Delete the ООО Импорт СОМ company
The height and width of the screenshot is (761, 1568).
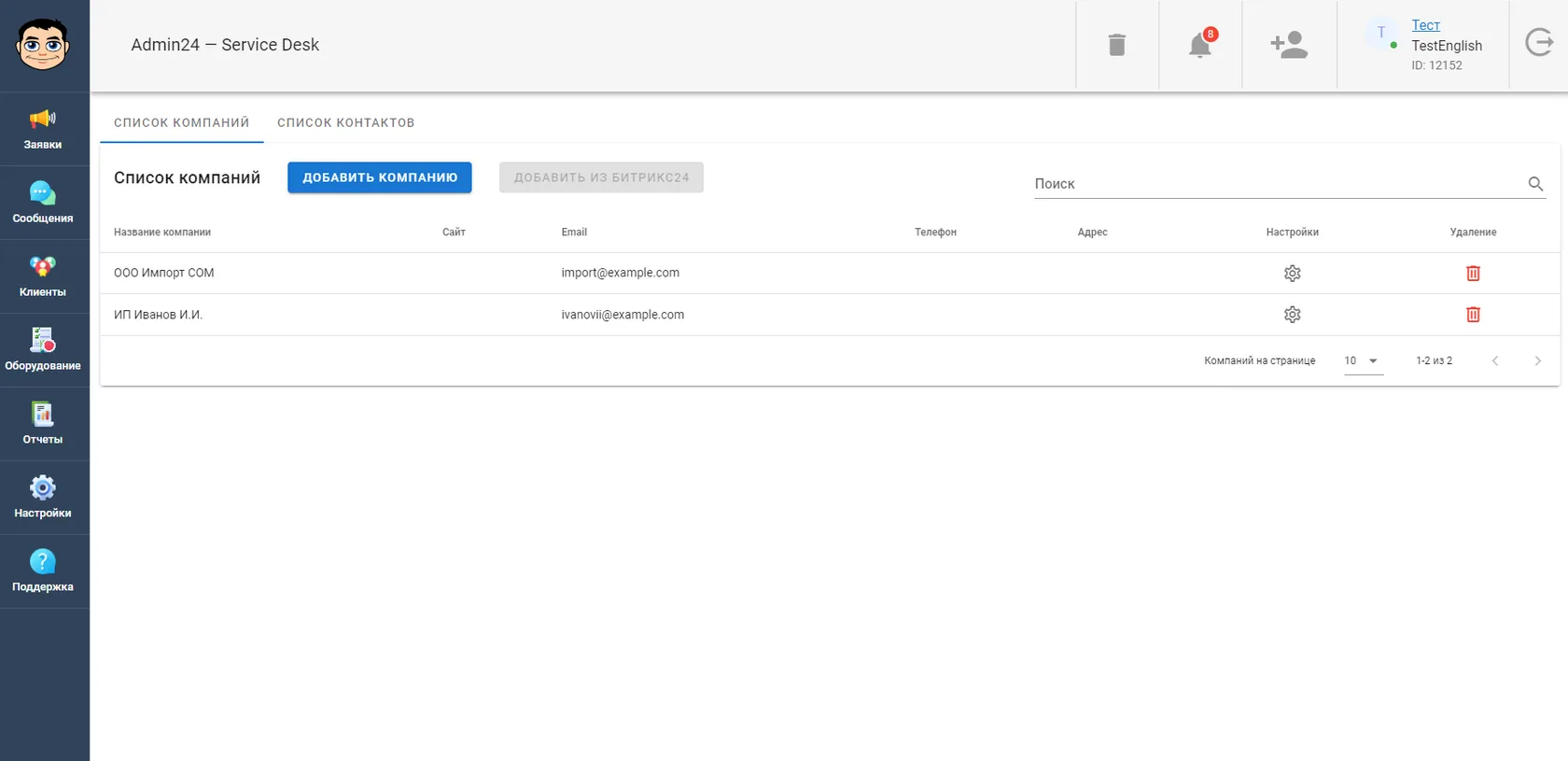pos(1474,274)
